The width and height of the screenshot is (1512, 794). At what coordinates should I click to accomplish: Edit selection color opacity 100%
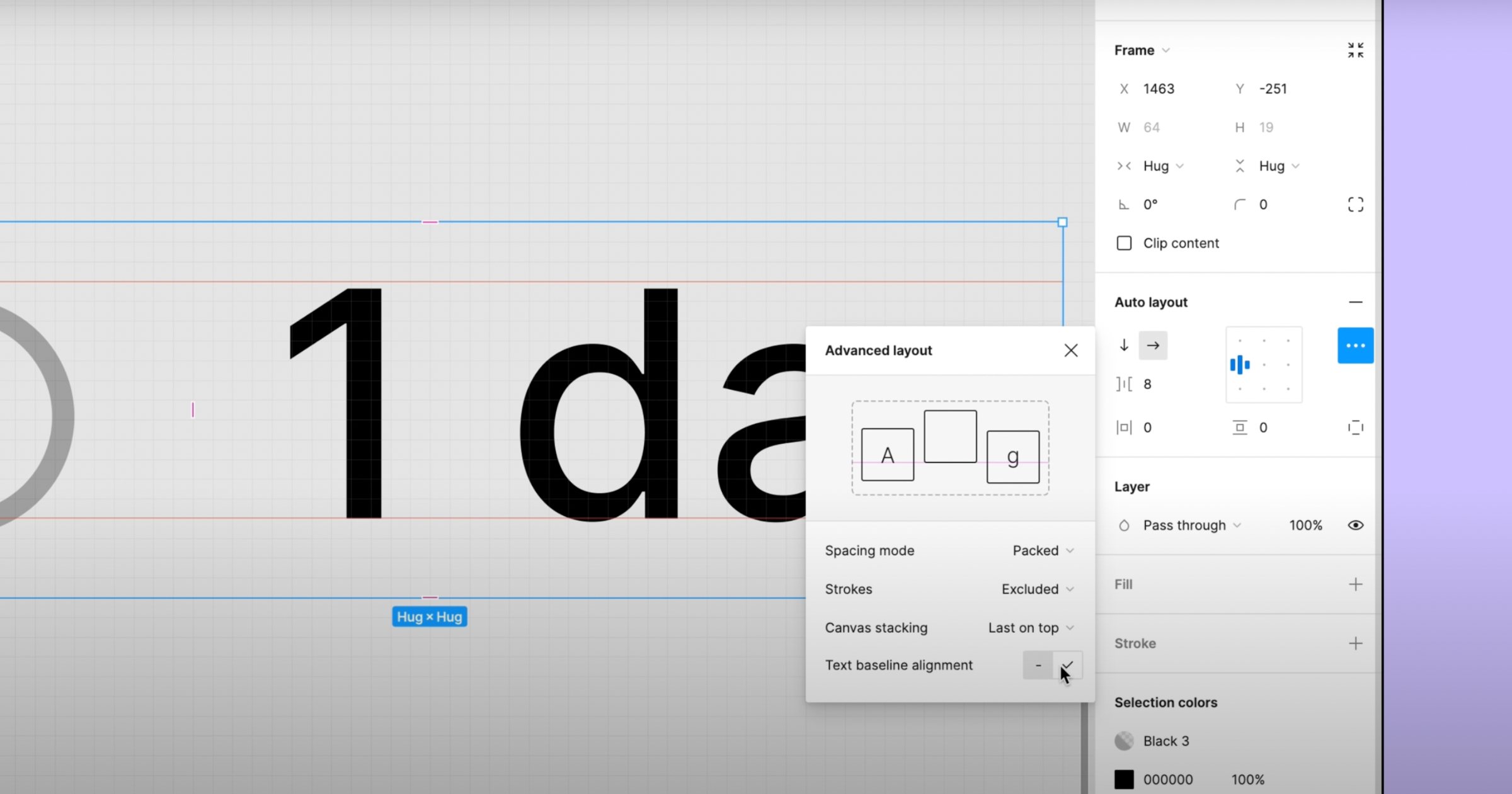point(1248,780)
